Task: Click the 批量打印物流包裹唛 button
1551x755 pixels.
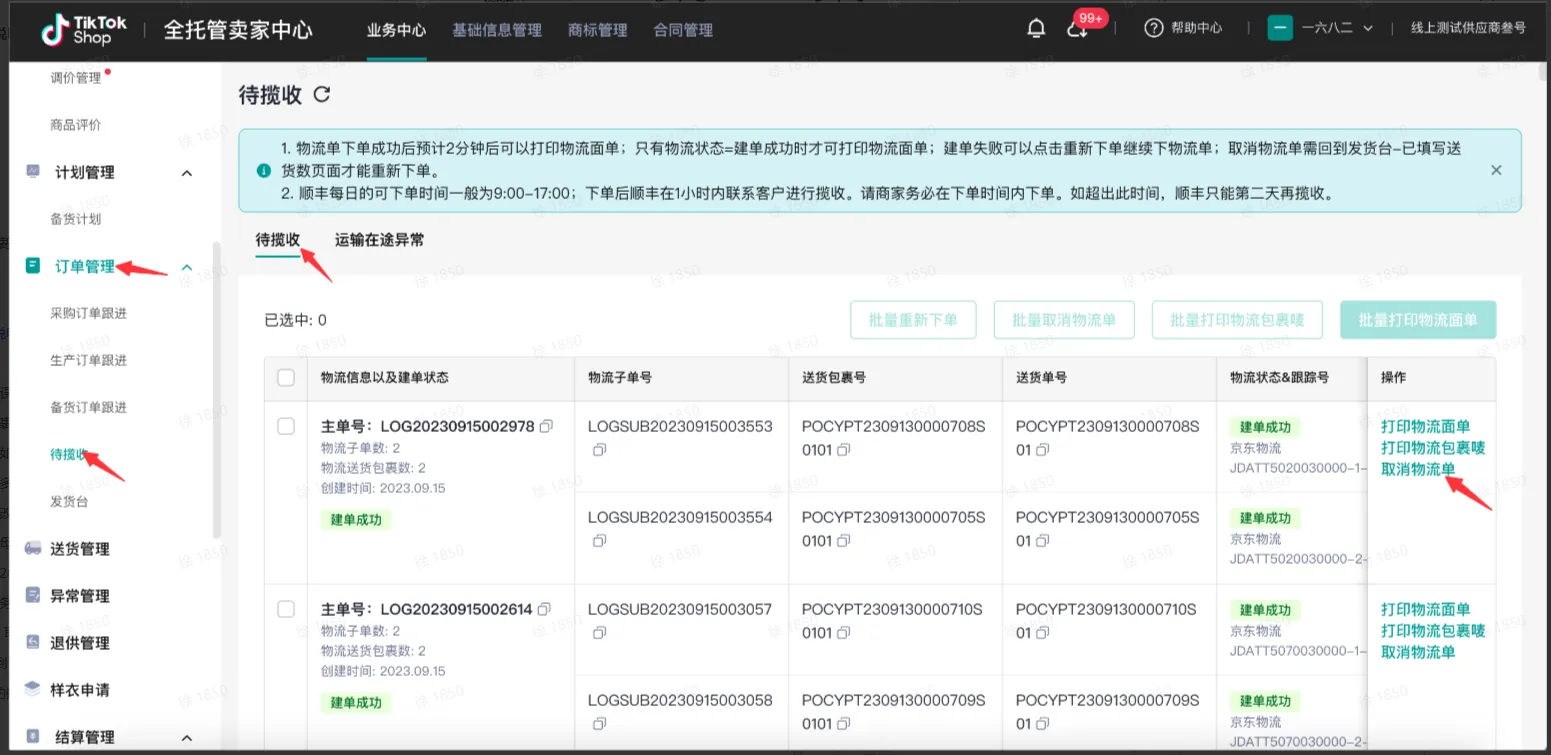Action: pyautogui.click(x=1237, y=320)
